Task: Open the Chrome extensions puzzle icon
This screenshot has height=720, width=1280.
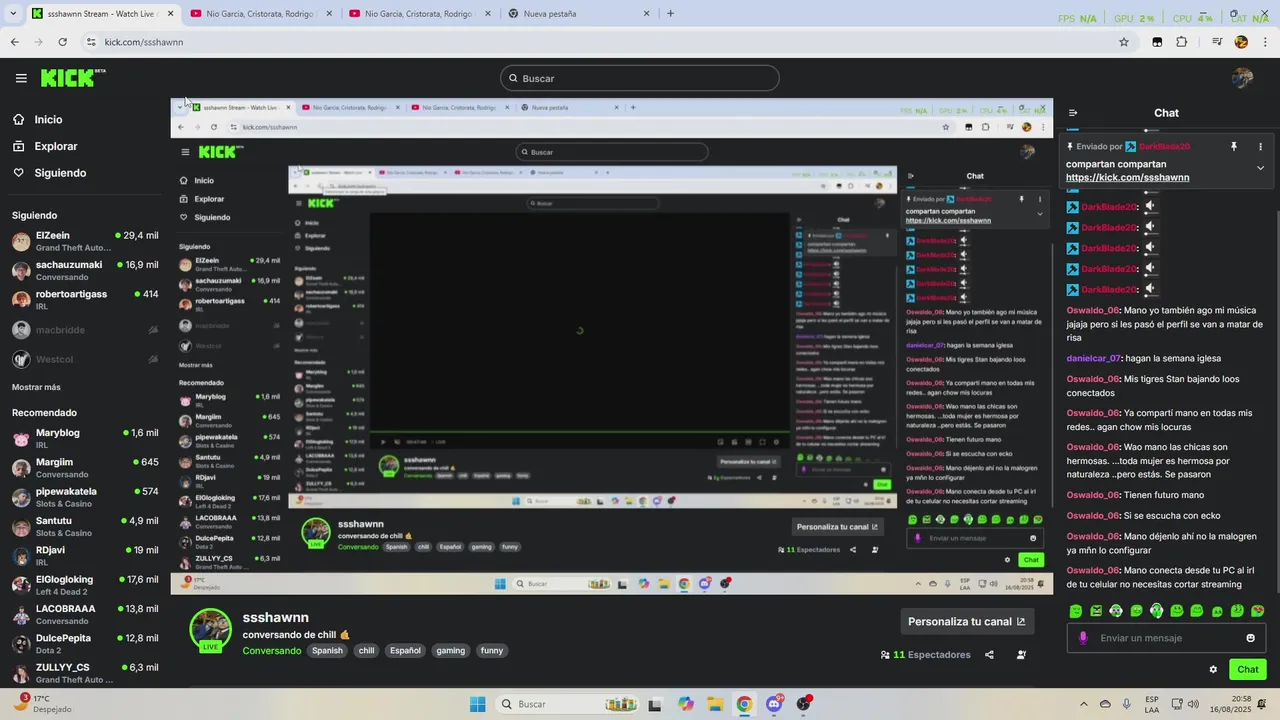Action: (1181, 42)
